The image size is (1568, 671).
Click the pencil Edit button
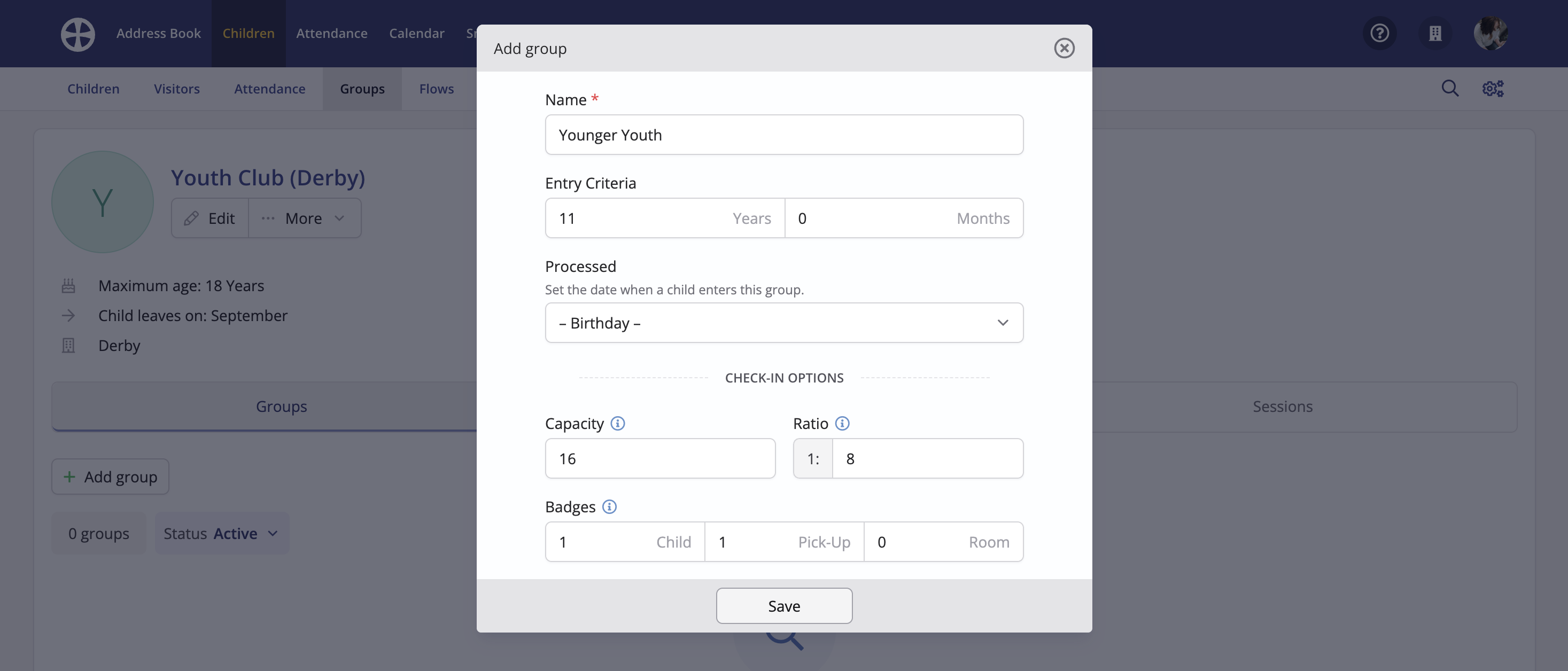(x=209, y=219)
